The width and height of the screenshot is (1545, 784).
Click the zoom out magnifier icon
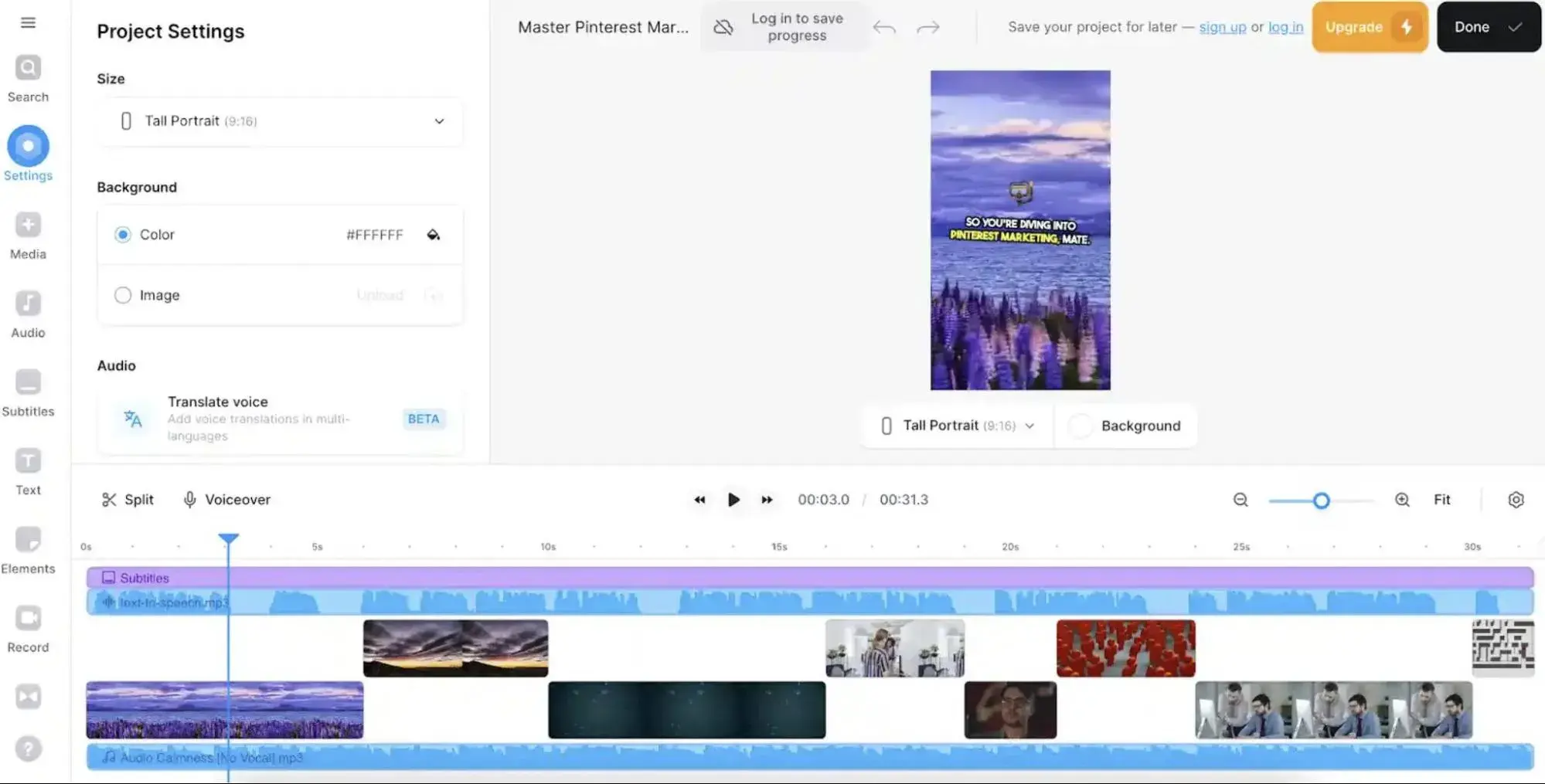pyautogui.click(x=1240, y=500)
